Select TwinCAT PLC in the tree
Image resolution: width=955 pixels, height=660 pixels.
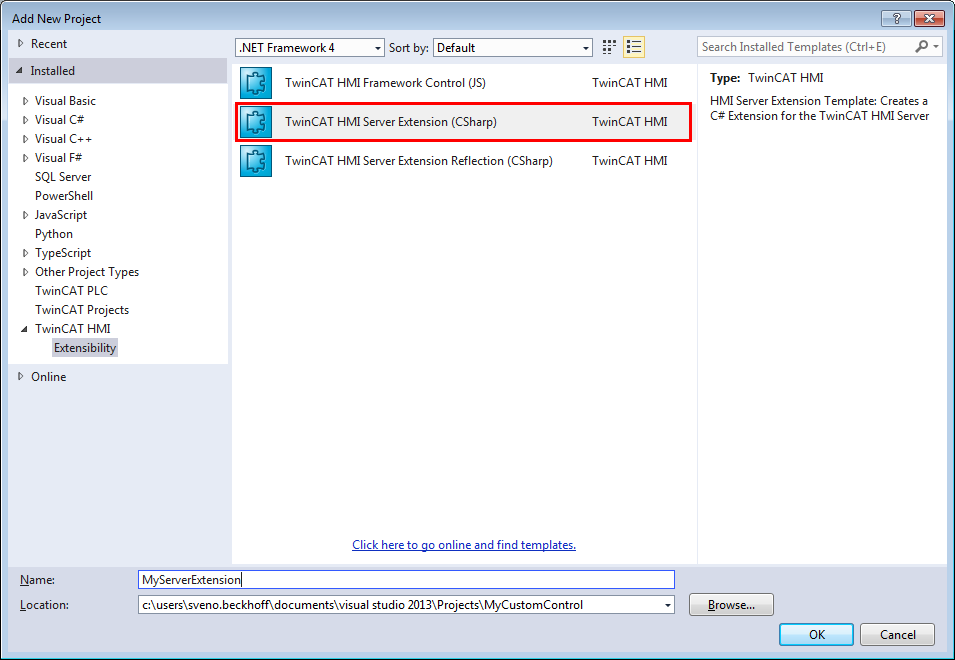point(71,291)
